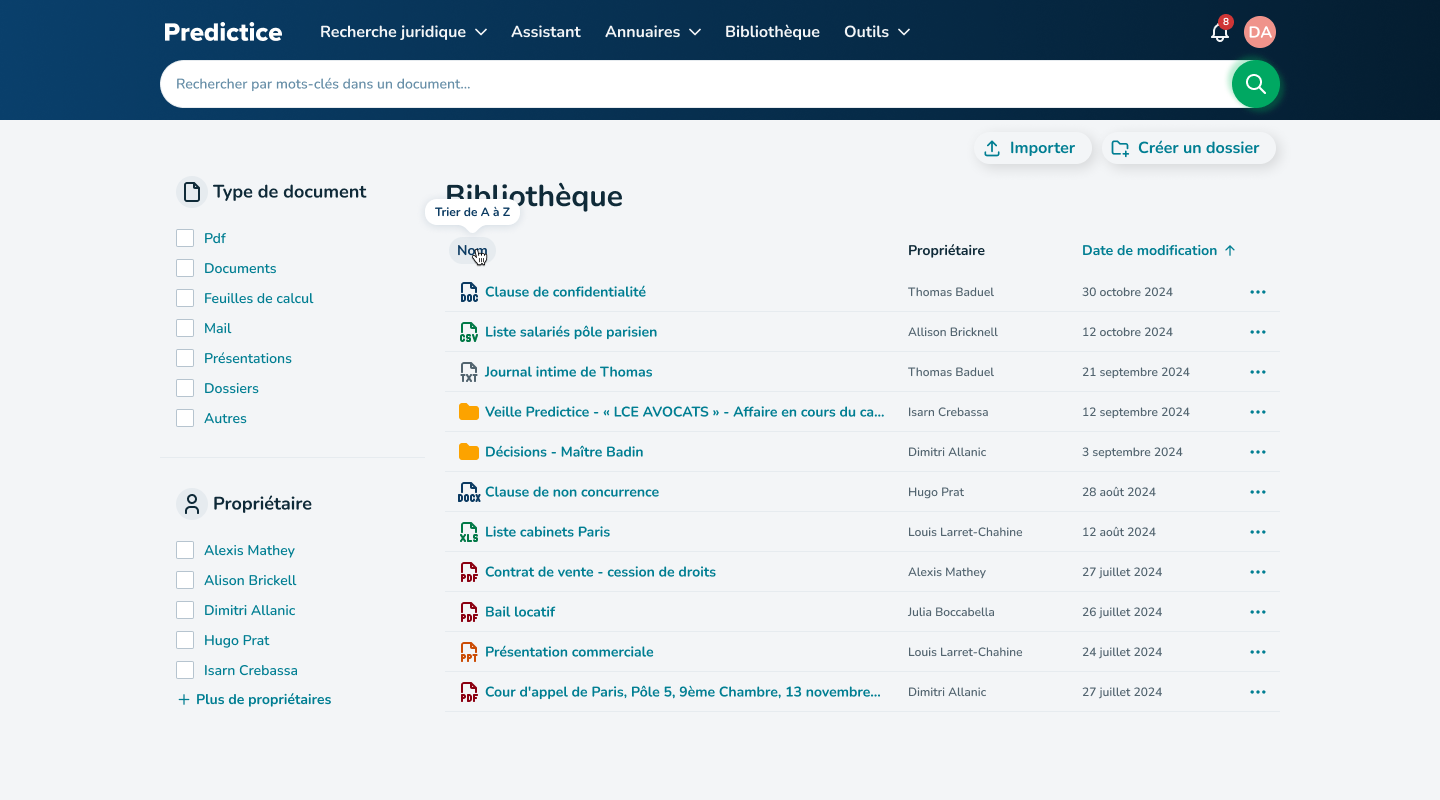This screenshot has height=800, width=1440.
Task: Check the Présentations filter
Action: [185, 358]
